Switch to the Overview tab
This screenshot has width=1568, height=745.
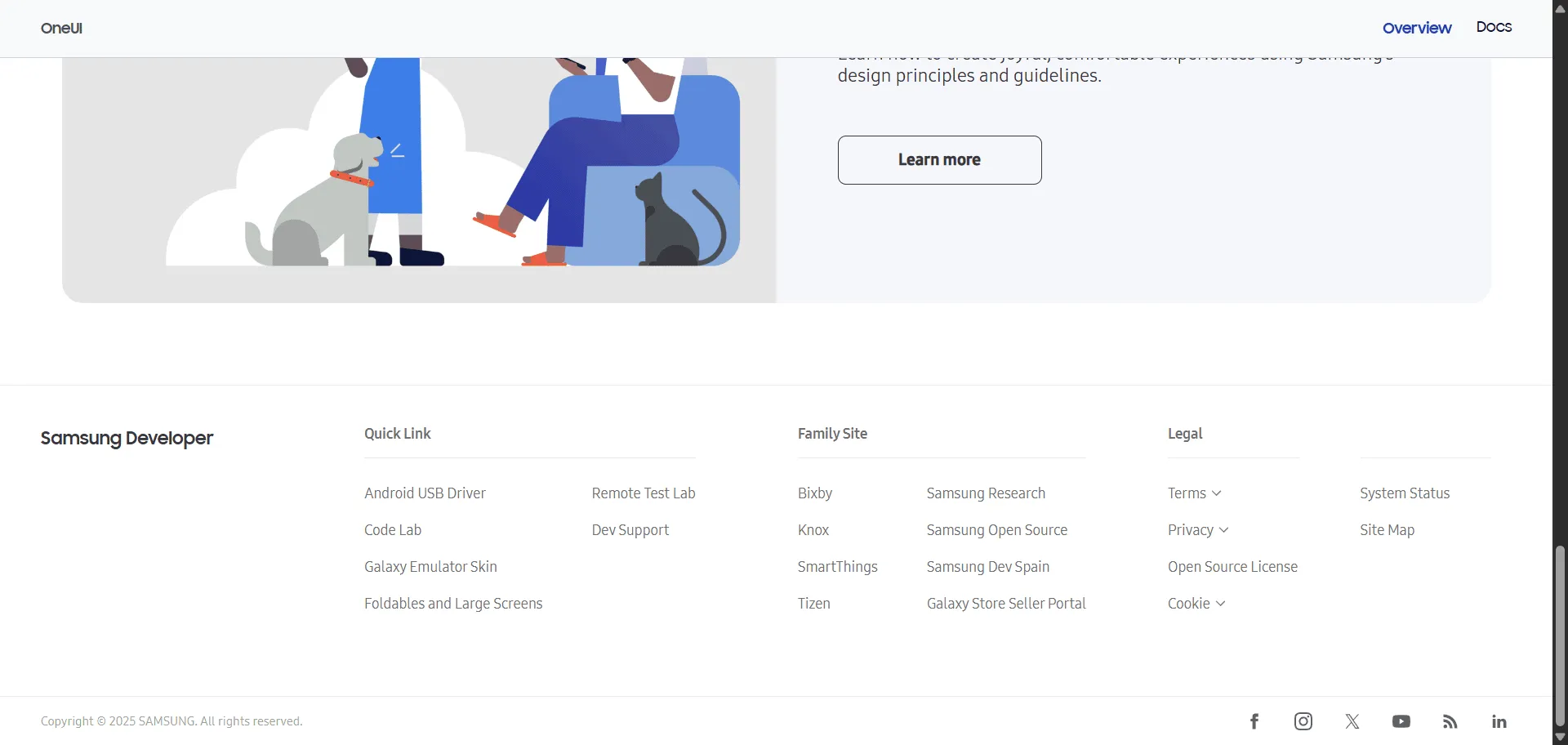pyautogui.click(x=1417, y=28)
